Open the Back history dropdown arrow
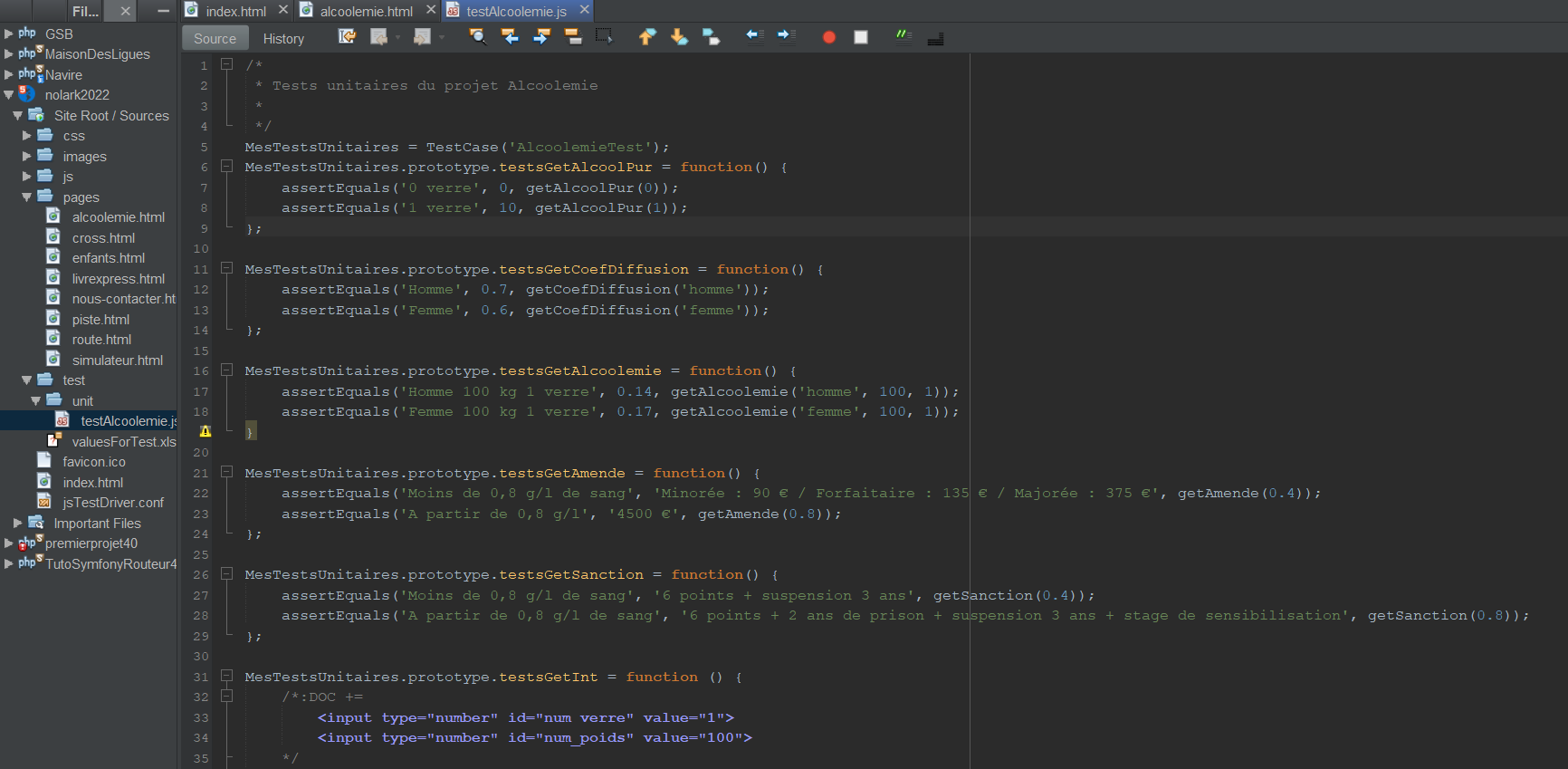 pos(397,37)
